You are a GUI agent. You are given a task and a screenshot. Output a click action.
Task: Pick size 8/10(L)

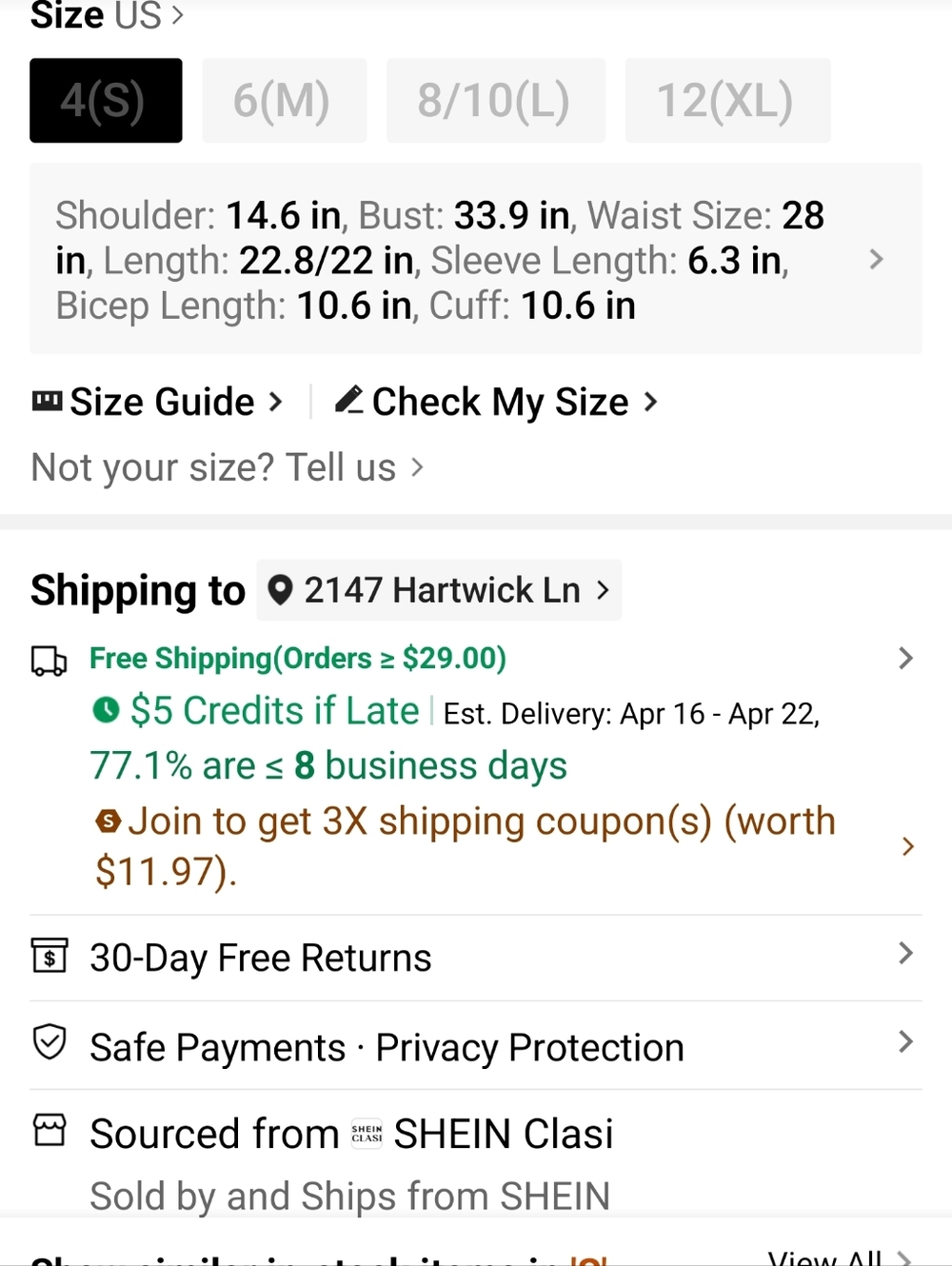(x=495, y=100)
